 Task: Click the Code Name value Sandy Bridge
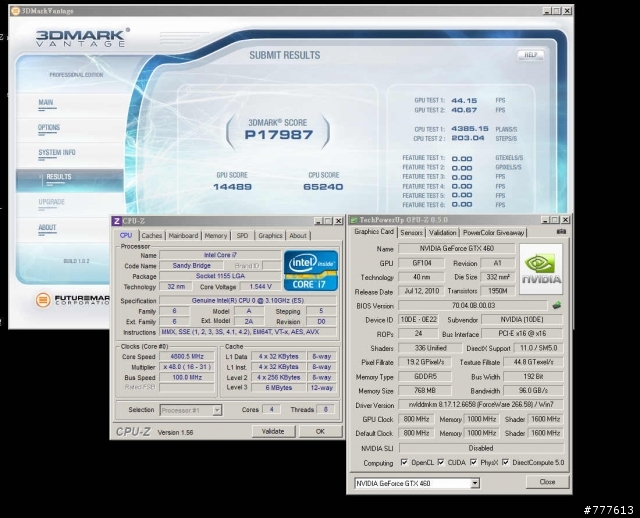tap(191, 265)
